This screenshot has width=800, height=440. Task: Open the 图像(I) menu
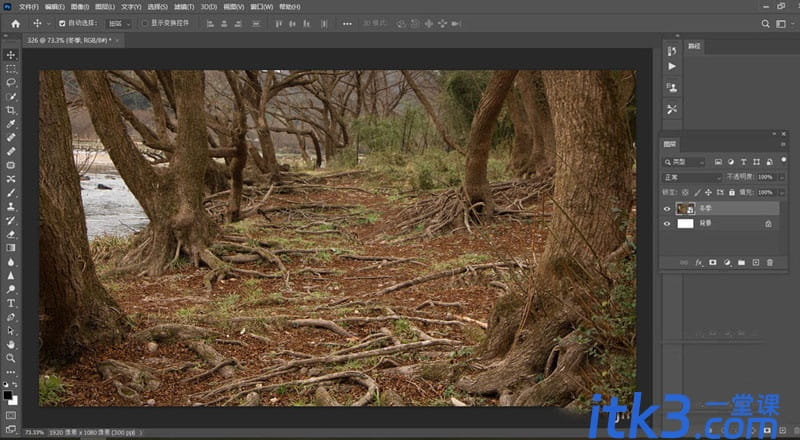pos(80,7)
